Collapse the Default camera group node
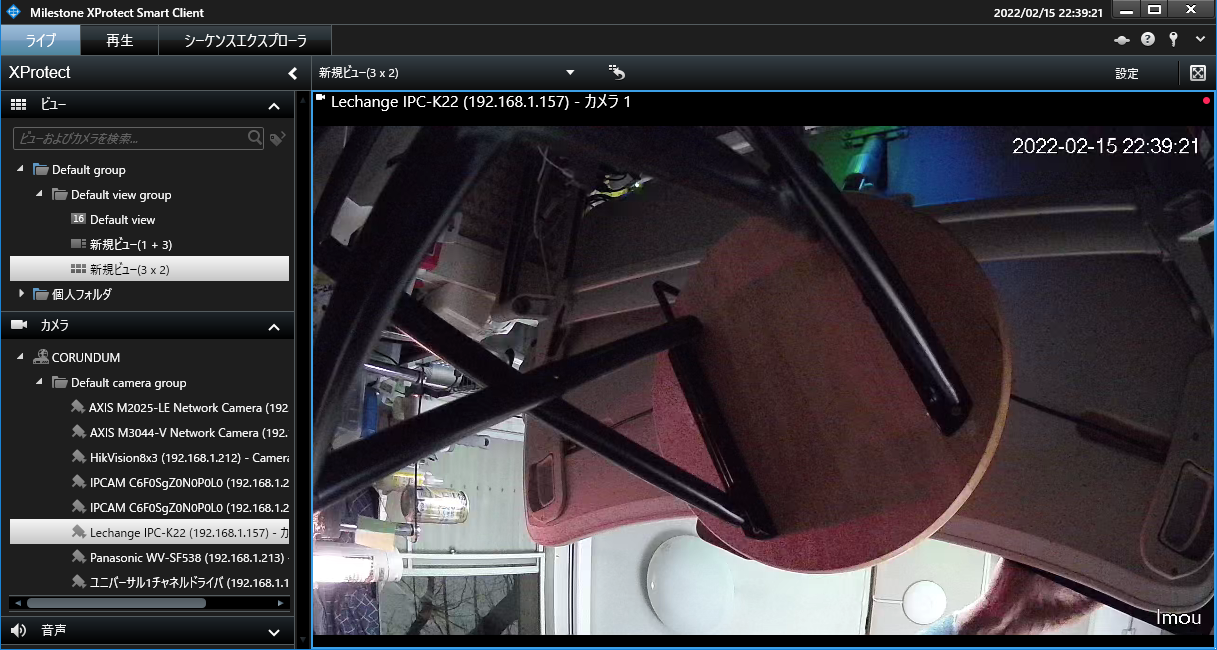This screenshot has width=1217, height=650. 40,383
